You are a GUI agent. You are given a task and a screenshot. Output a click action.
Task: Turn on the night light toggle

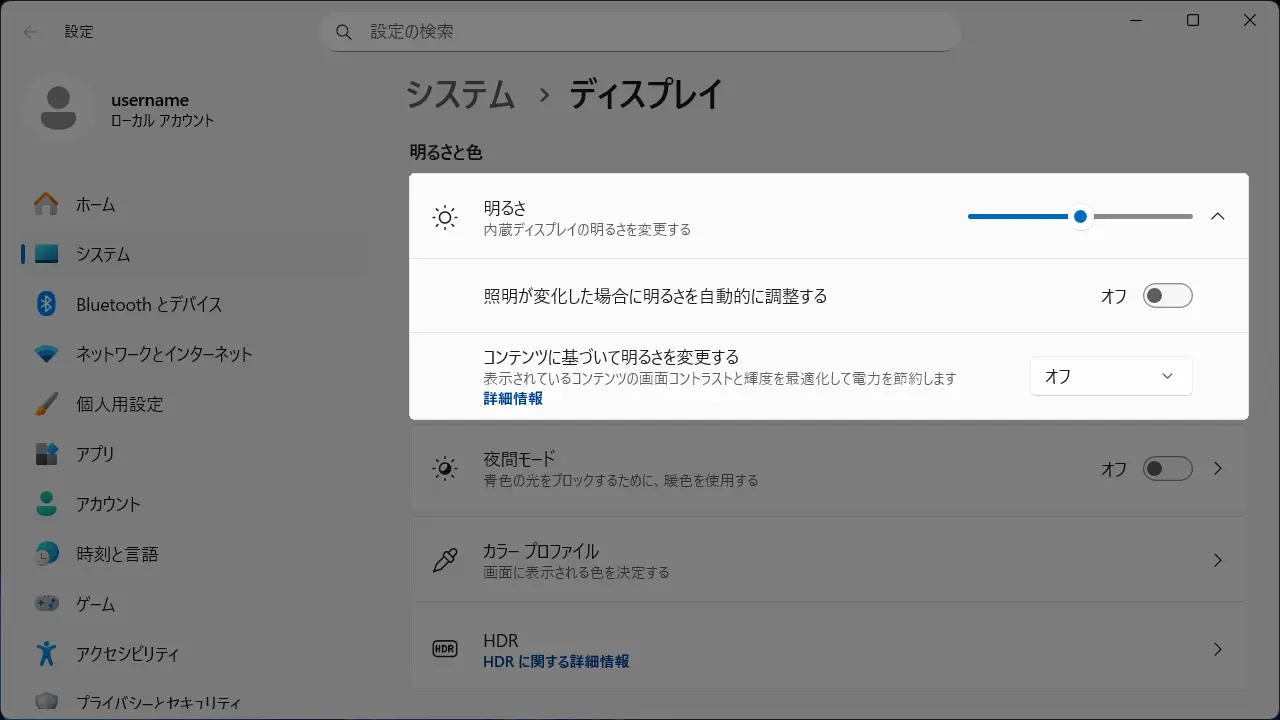point(1167,468)
